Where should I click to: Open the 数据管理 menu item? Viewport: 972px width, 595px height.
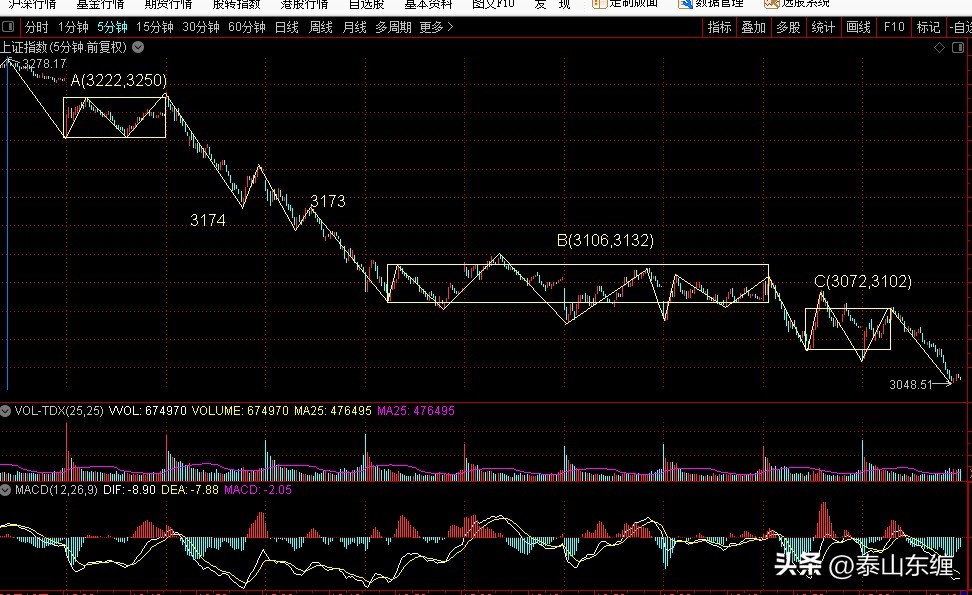point(711,4)
